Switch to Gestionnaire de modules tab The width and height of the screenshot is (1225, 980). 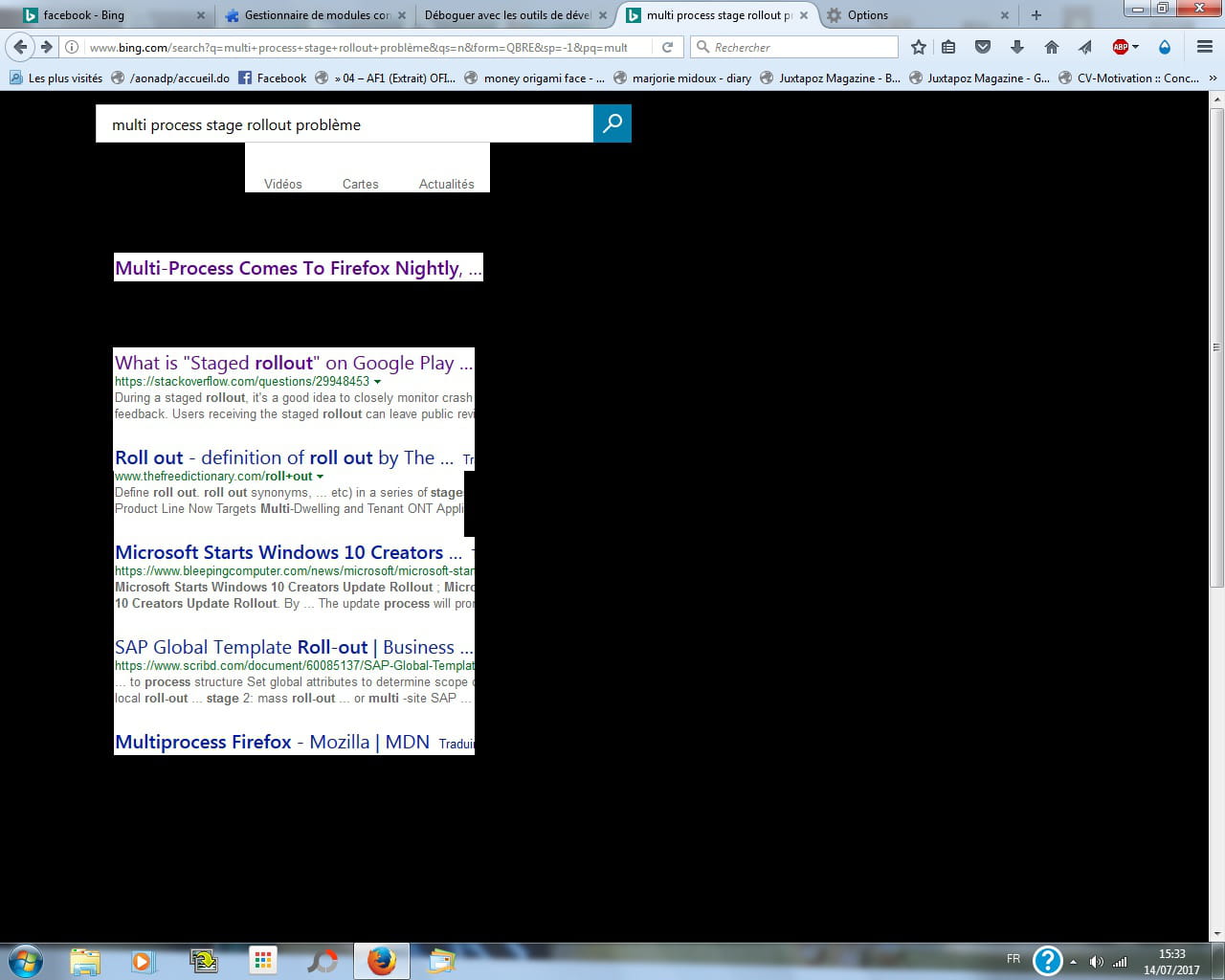pos(316,15)
